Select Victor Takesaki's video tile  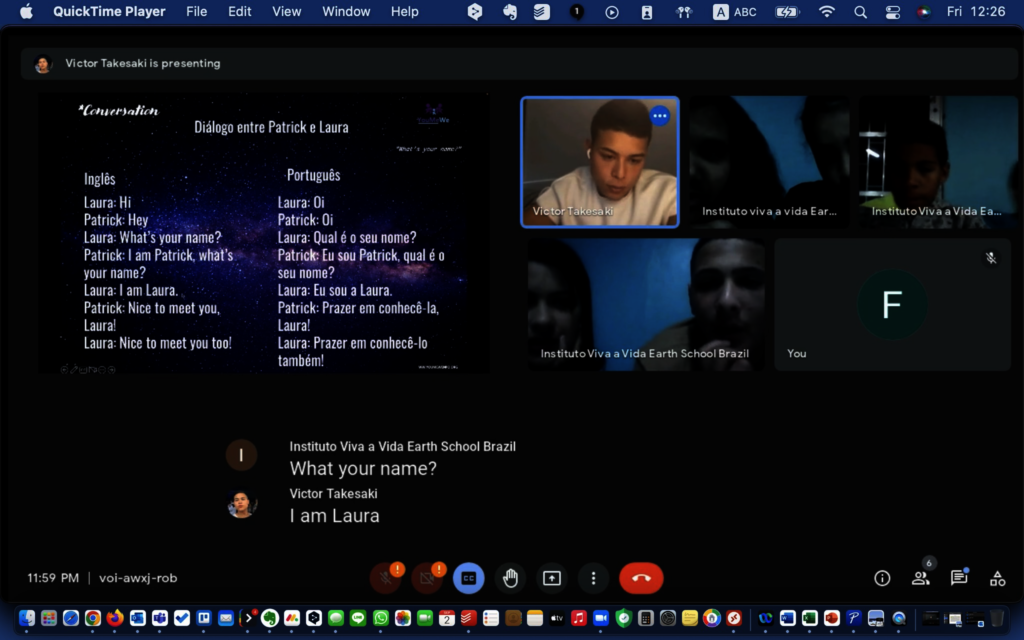600,162
